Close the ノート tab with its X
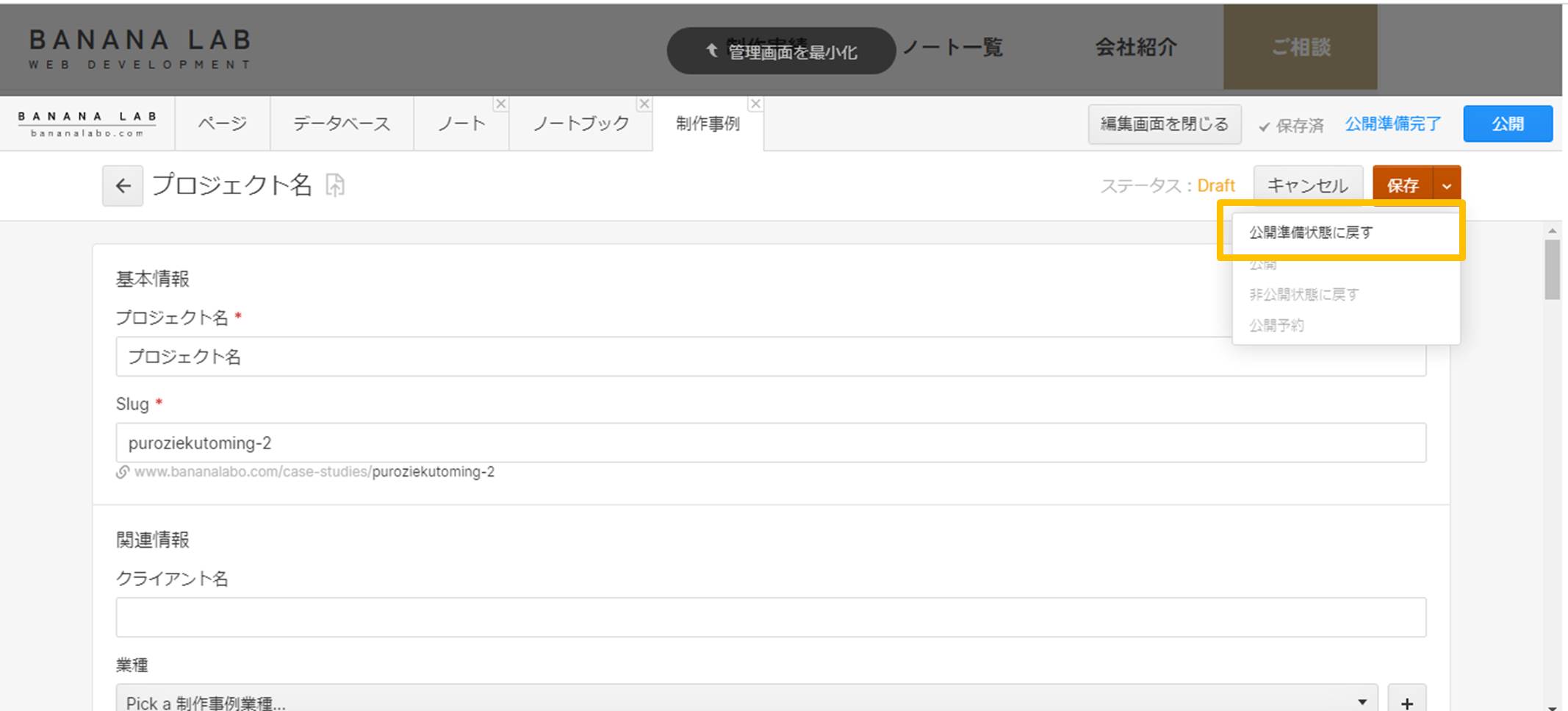 click(x=500, y=104)
